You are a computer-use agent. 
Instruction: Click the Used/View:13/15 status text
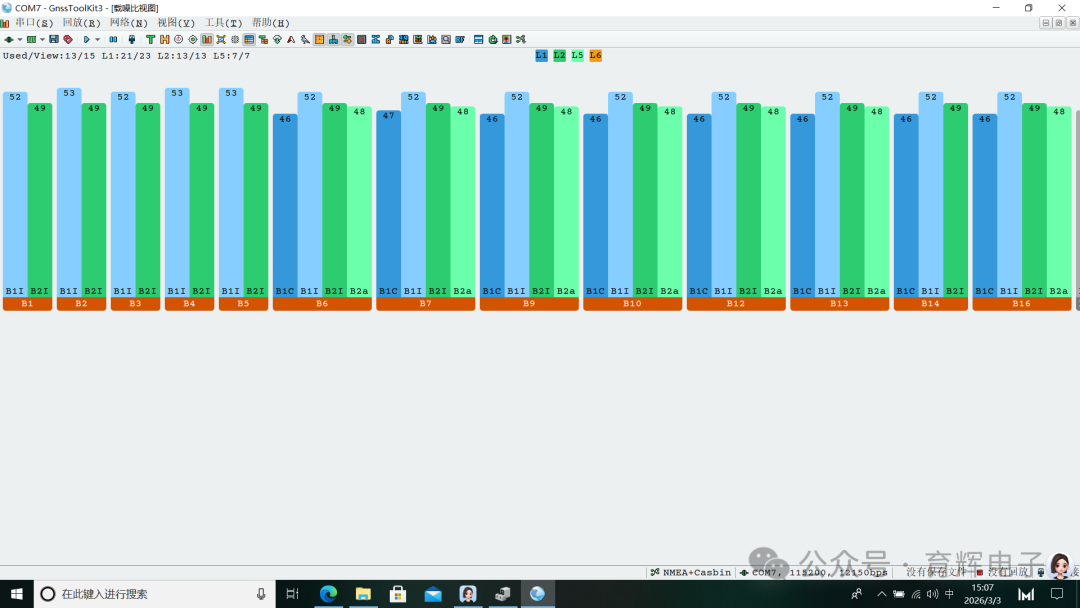(x=49, y=56)
